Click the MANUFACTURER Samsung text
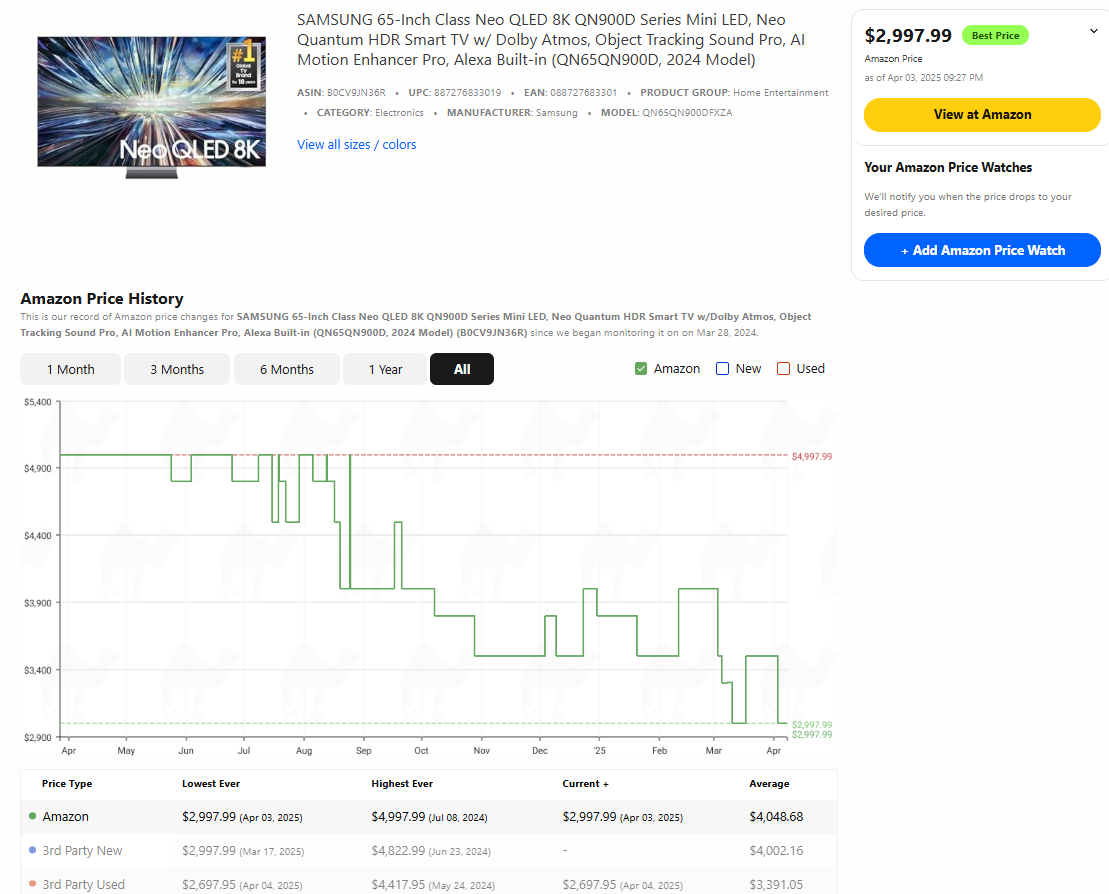 click(x=512, y=112)
